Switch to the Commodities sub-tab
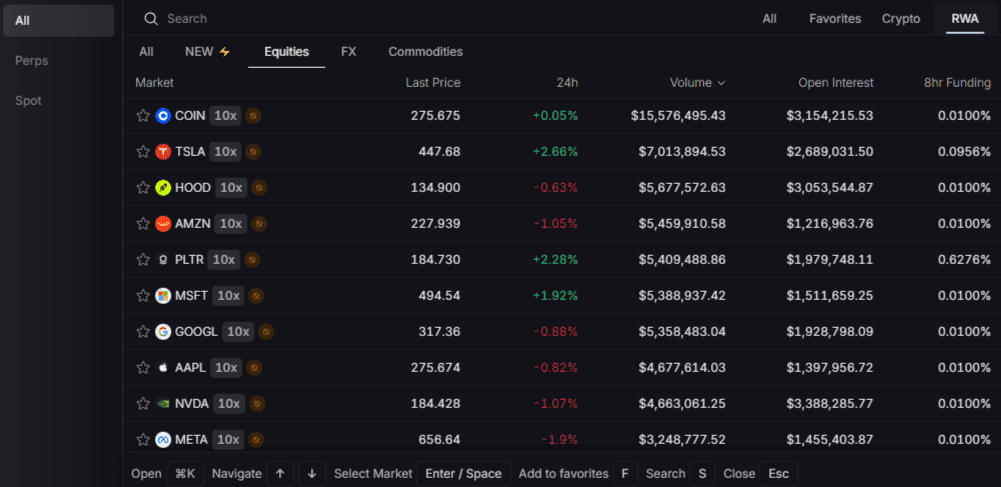 (425, 52)
